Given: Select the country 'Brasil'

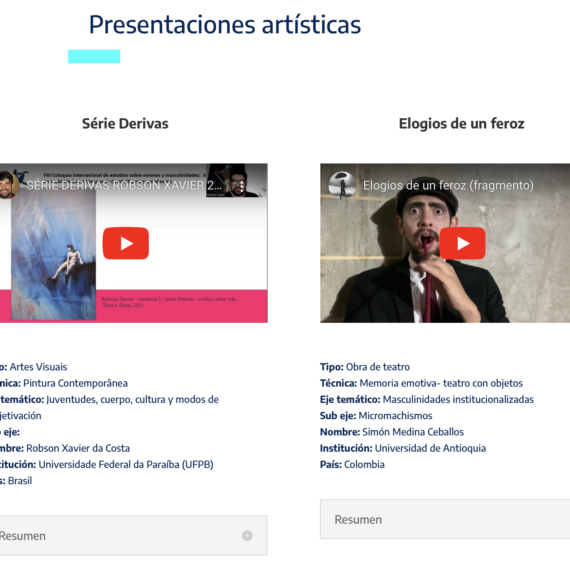Looking at the screenshot, I should 20,481.
